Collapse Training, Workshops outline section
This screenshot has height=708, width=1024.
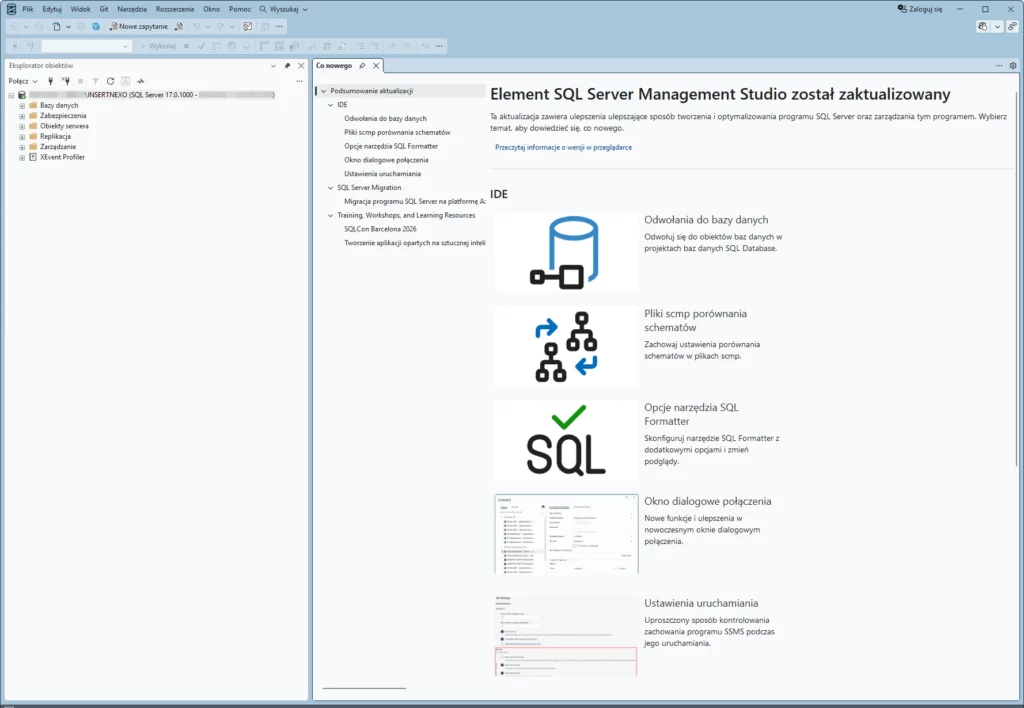tap(330, 216)
